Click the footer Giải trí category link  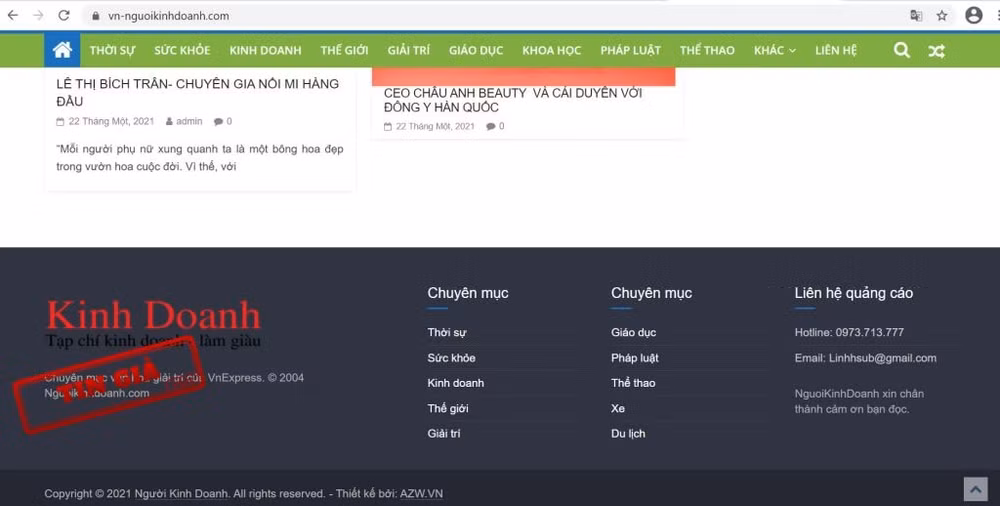coord(444,433)
